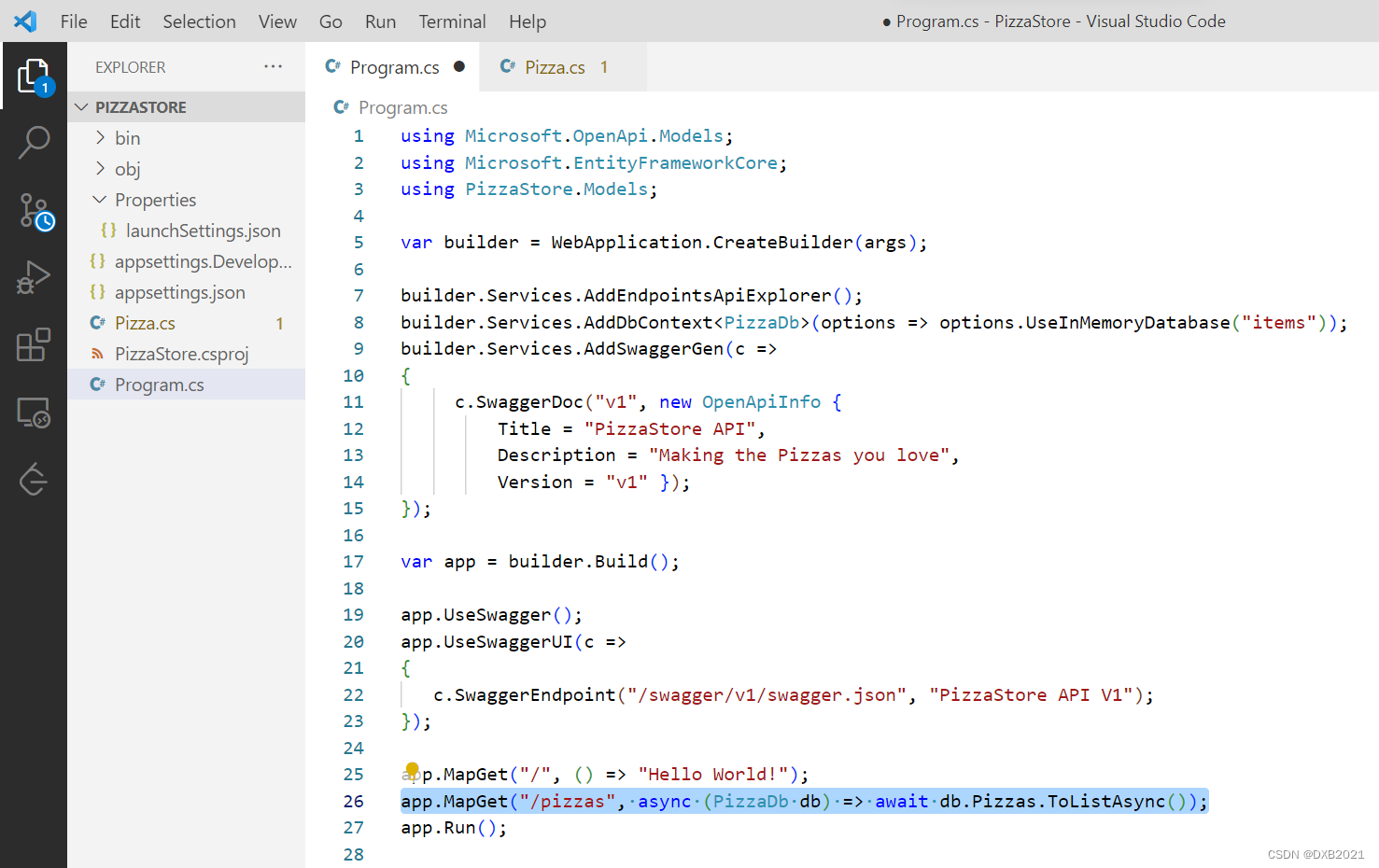
Task: Open the Explorer view in activity bar
Action: click(34, 76)
